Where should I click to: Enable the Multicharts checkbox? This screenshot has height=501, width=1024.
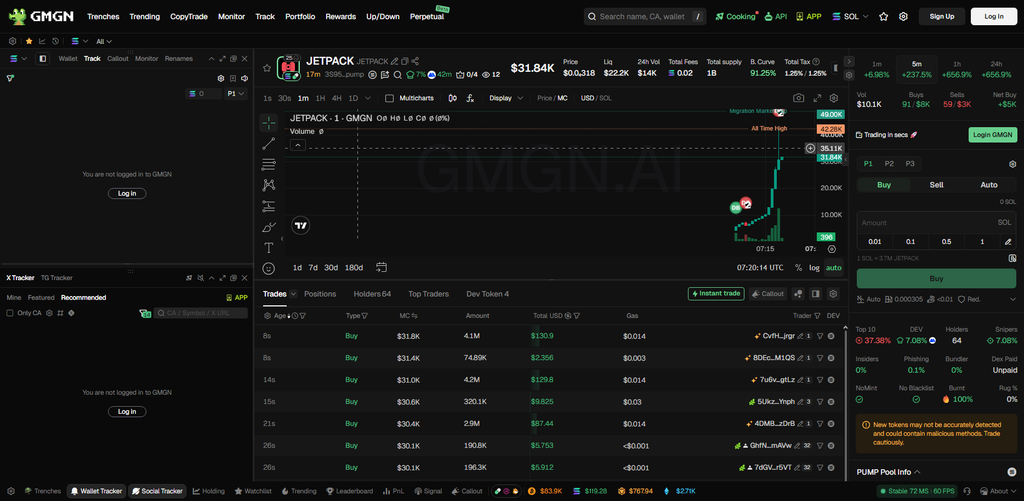pos(389,98)
